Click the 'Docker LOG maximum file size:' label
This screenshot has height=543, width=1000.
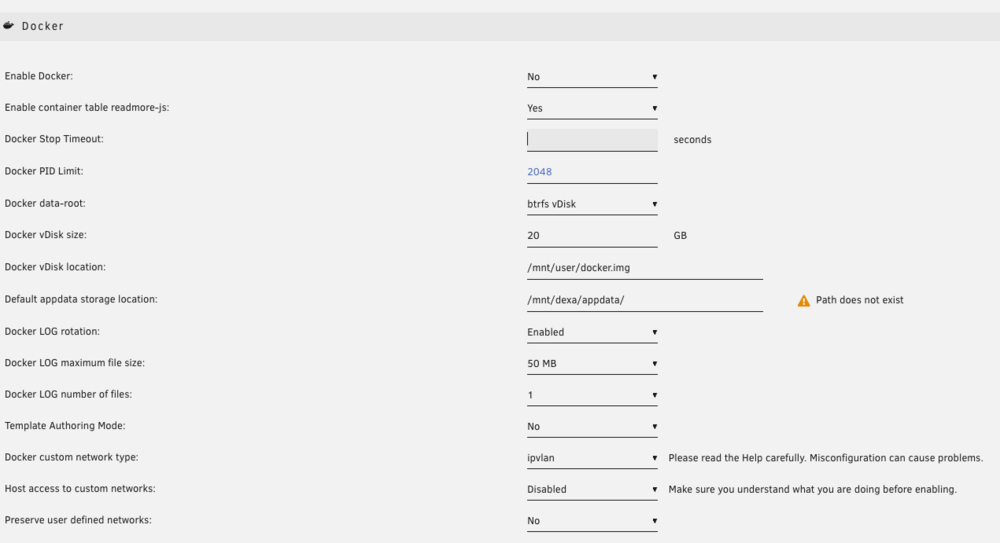(75, 363)
